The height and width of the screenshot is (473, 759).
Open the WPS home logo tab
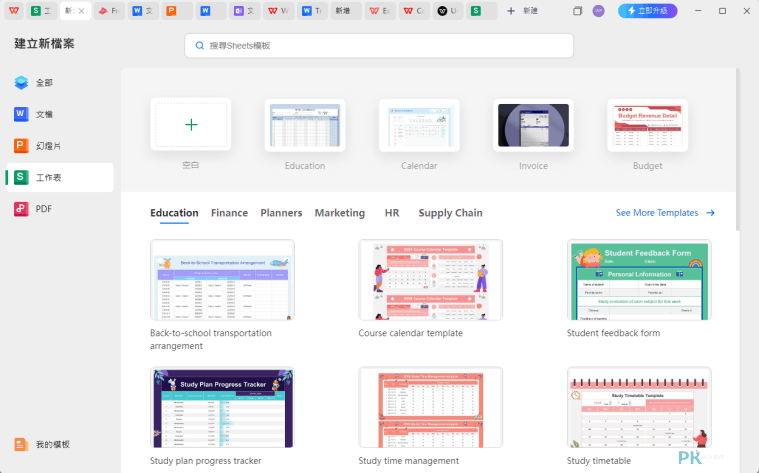click(14, 11)
